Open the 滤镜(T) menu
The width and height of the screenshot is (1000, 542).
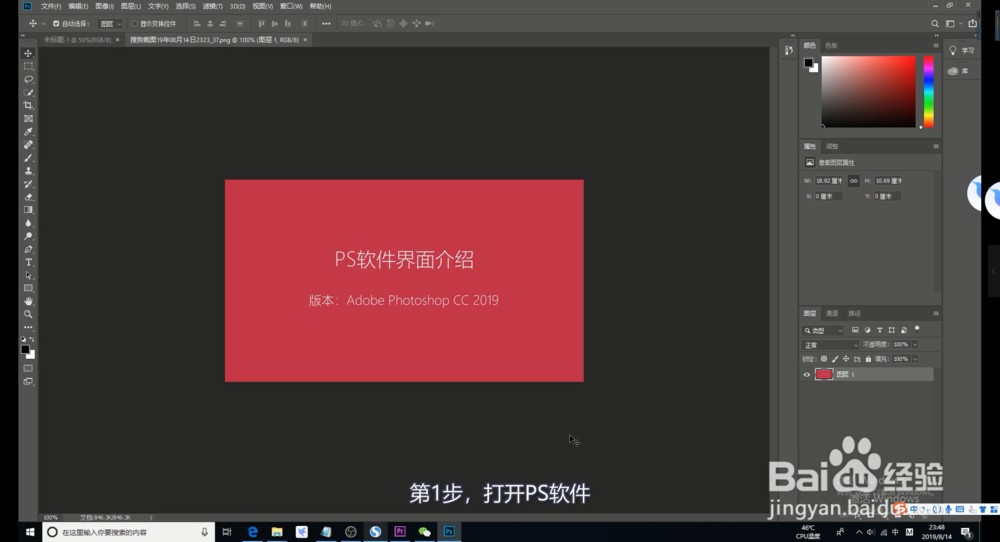click(213, 6)
